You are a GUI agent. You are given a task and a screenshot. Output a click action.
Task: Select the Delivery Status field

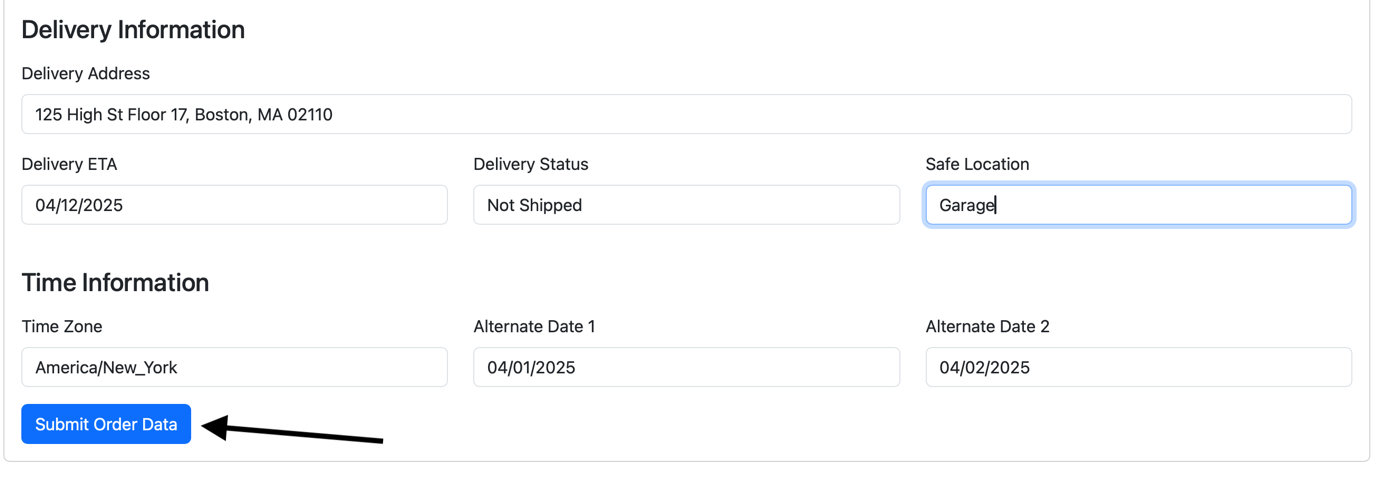pos(686,205)
